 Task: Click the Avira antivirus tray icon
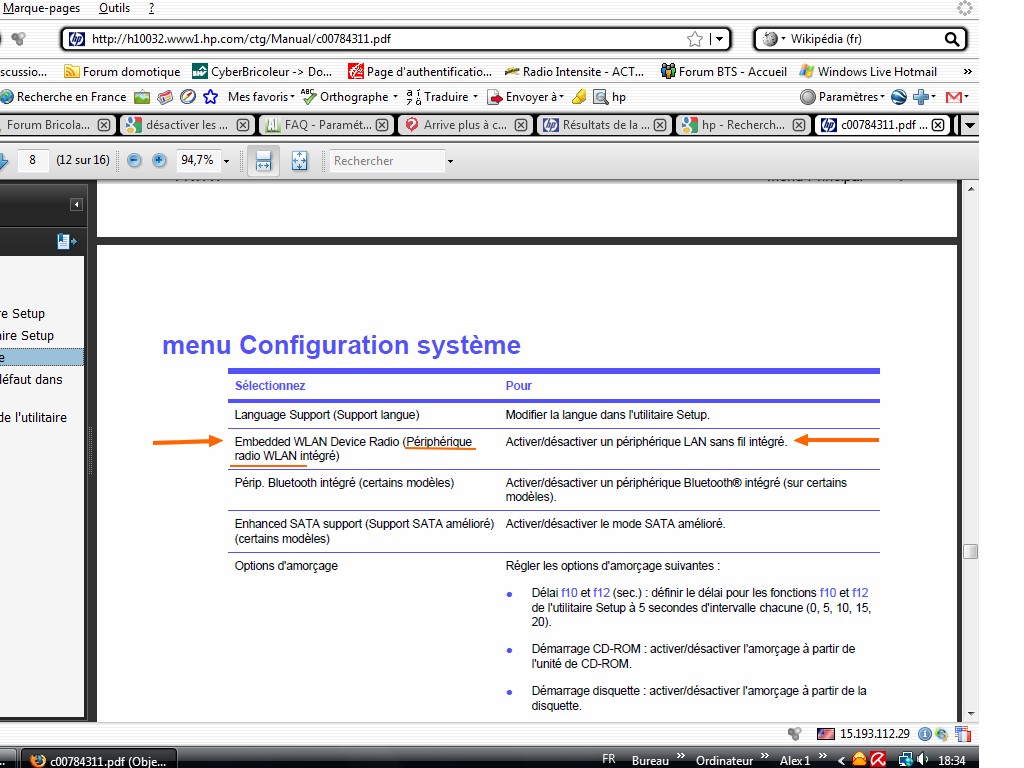tap(877, 760)
